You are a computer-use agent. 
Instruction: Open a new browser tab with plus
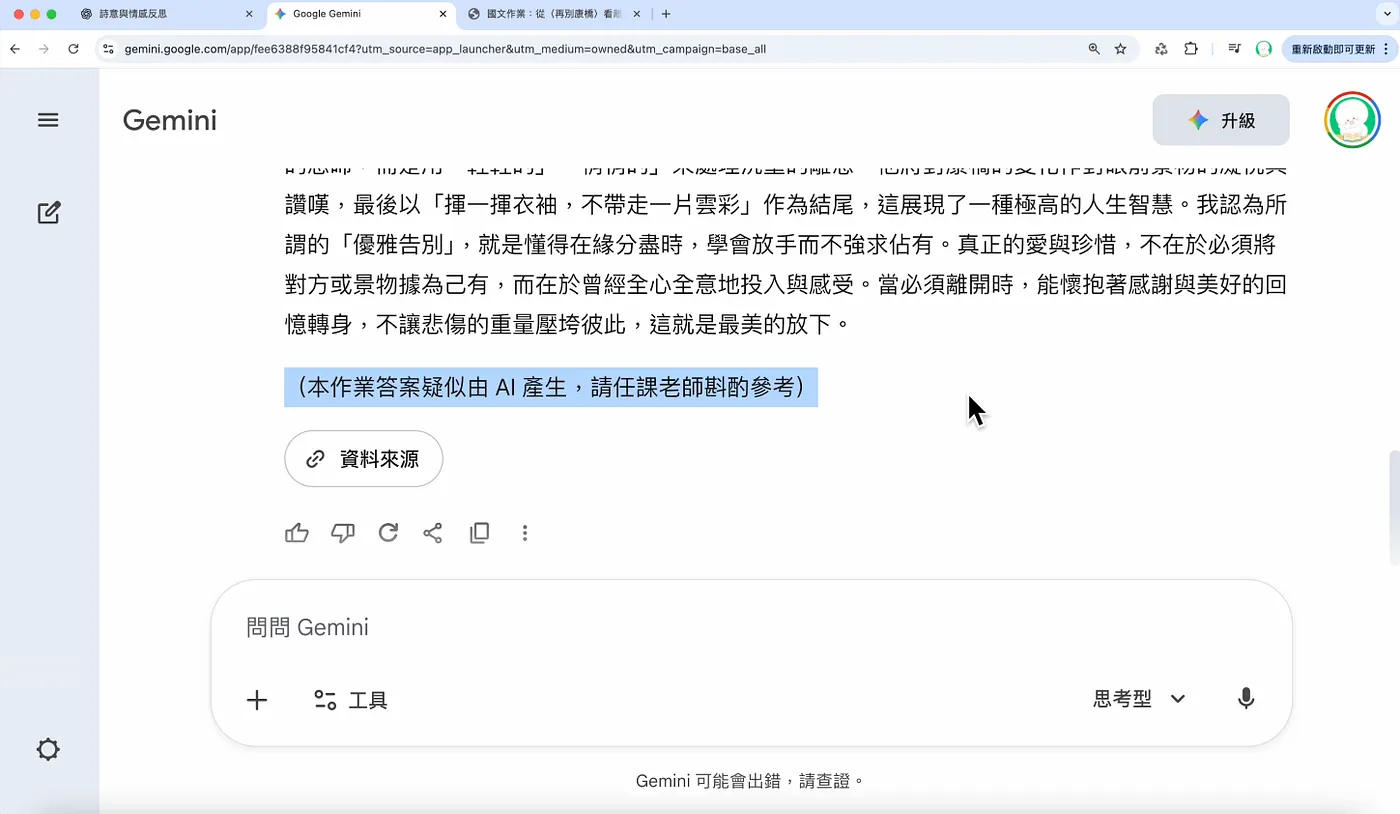pyautogui.click(x=667, y=14)
